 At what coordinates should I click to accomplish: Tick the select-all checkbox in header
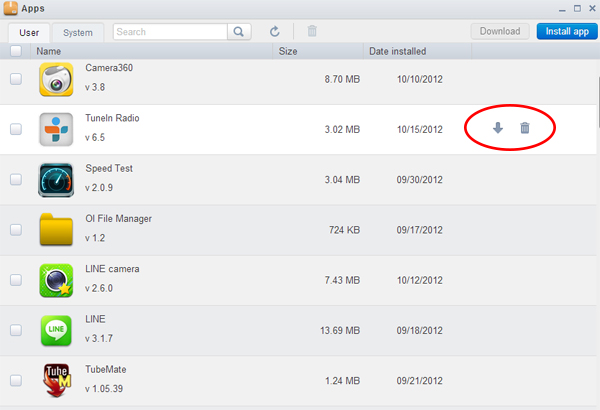[x=16, y=51]
